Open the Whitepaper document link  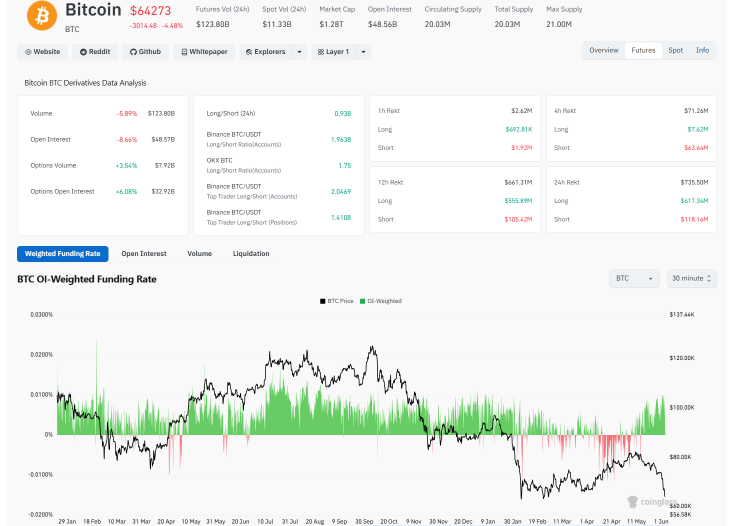coord(204,52)
